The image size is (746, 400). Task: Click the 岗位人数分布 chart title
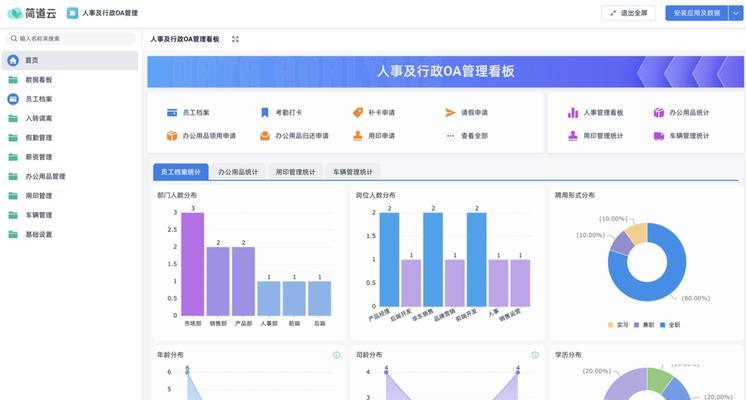click(x=375, y=195)
